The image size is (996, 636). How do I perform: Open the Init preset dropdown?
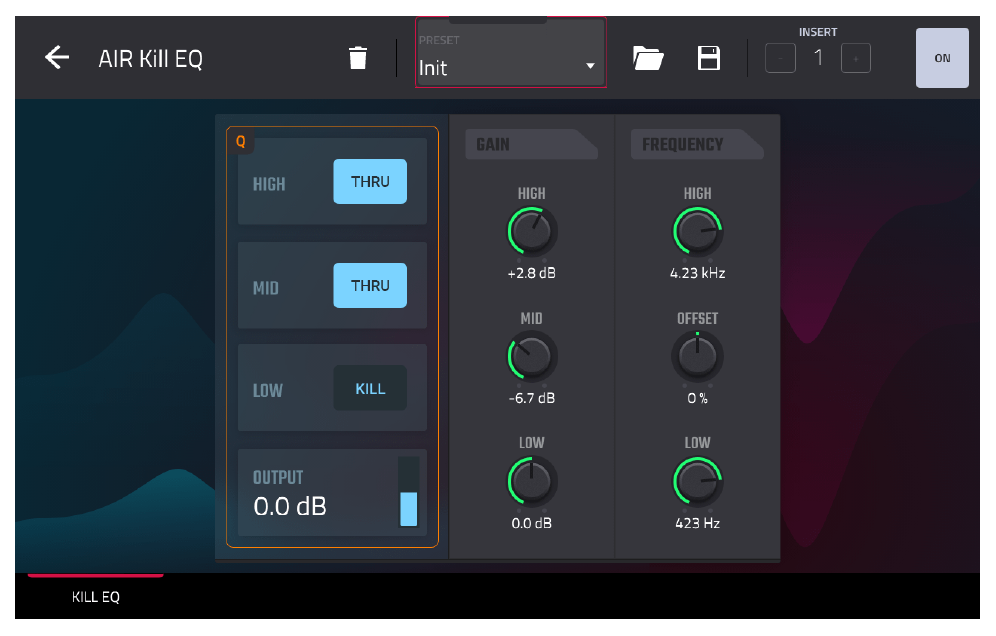pyautogui.click(x=511, y=53)
